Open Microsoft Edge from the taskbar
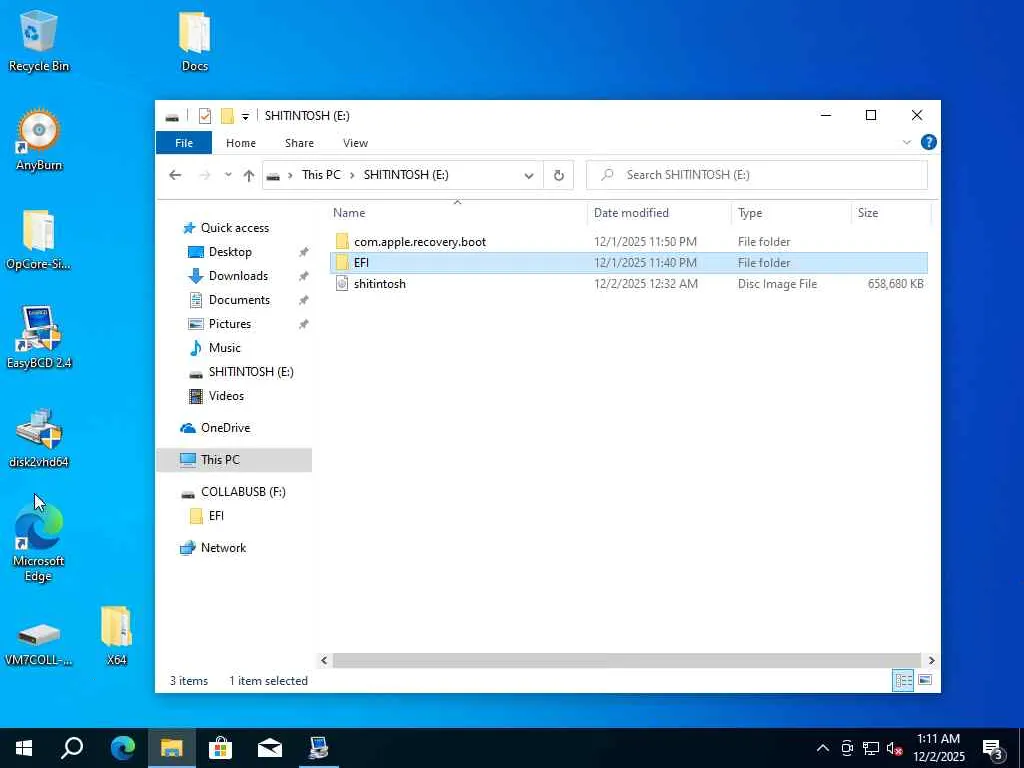The width and height of the screenshot is (1024, 768). (x=123, y=748)
